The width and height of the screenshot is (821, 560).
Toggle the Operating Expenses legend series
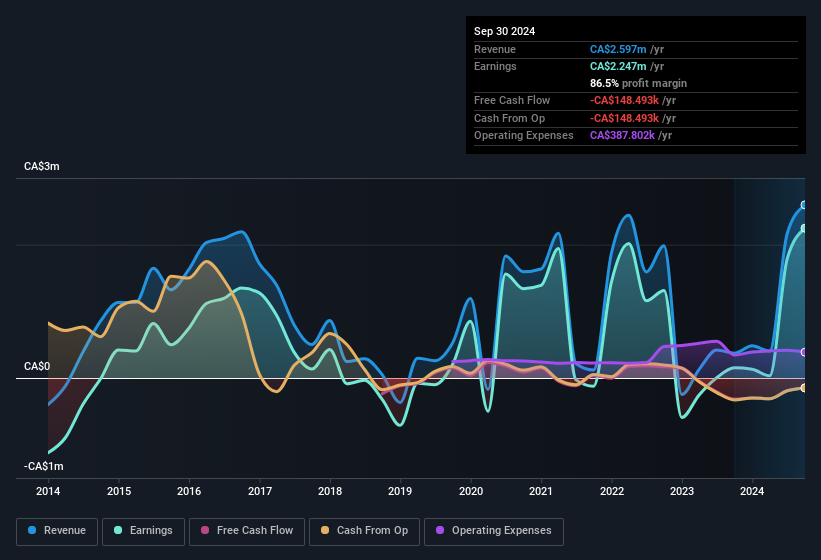click(494, 531)
